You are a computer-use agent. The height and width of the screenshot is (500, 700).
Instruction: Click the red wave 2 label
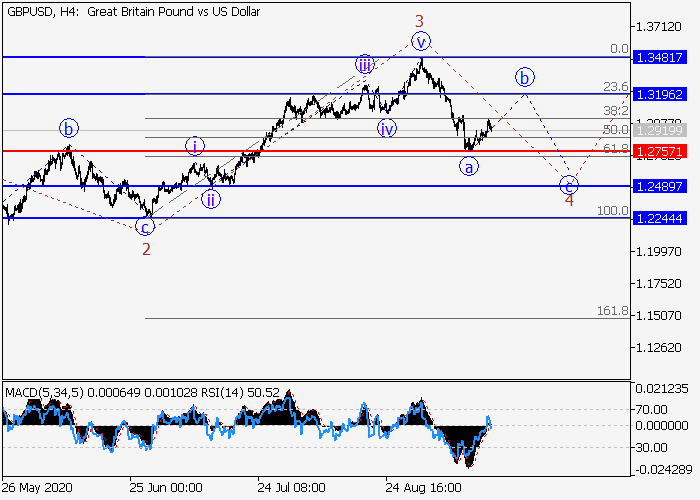click(146, 249)
